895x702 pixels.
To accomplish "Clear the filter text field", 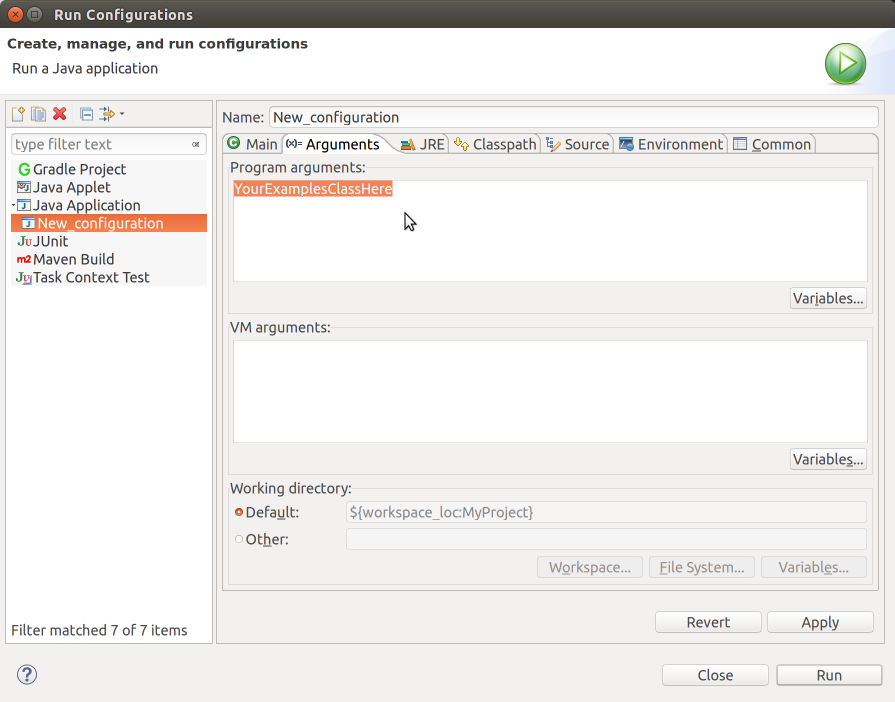I will click(x=196, y=145).
